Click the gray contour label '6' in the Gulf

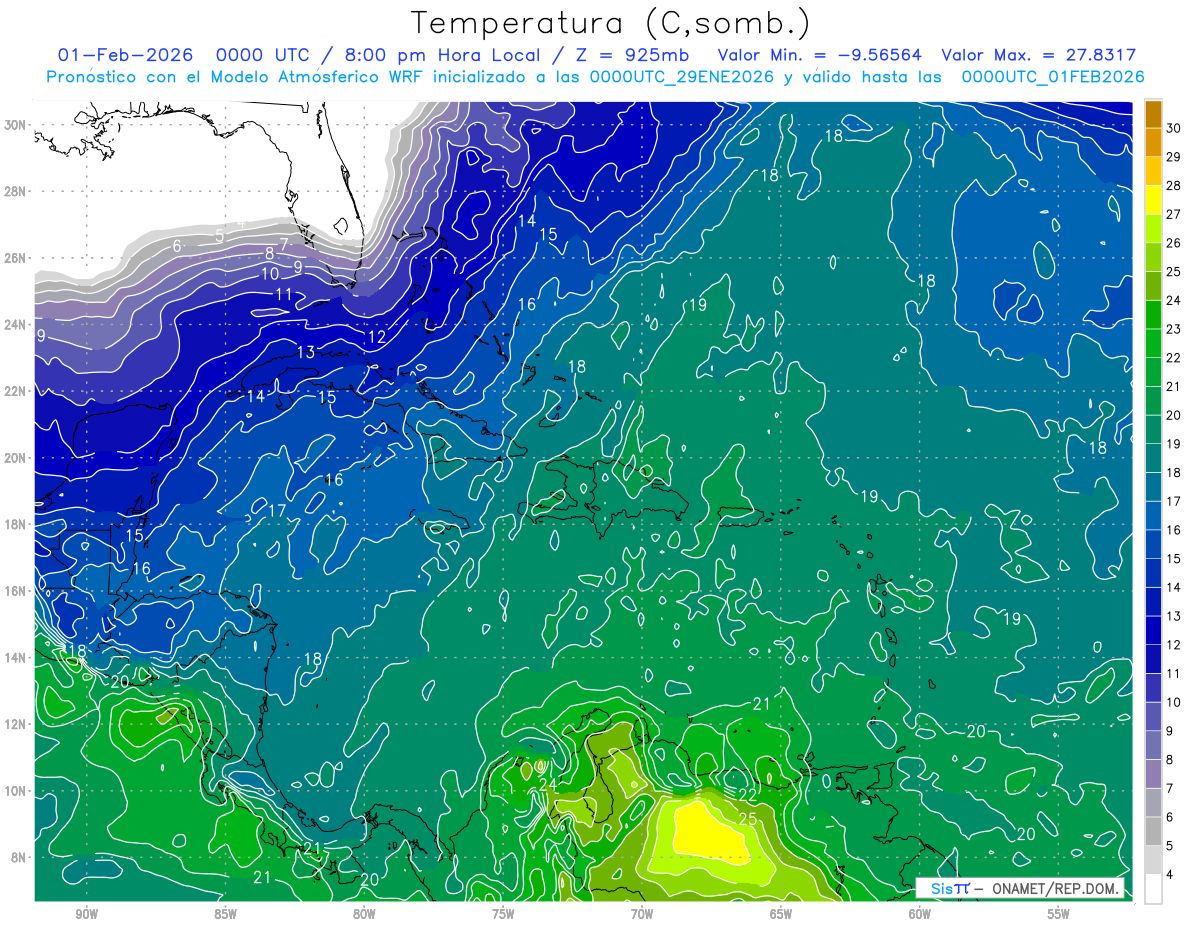click(177, 246)
